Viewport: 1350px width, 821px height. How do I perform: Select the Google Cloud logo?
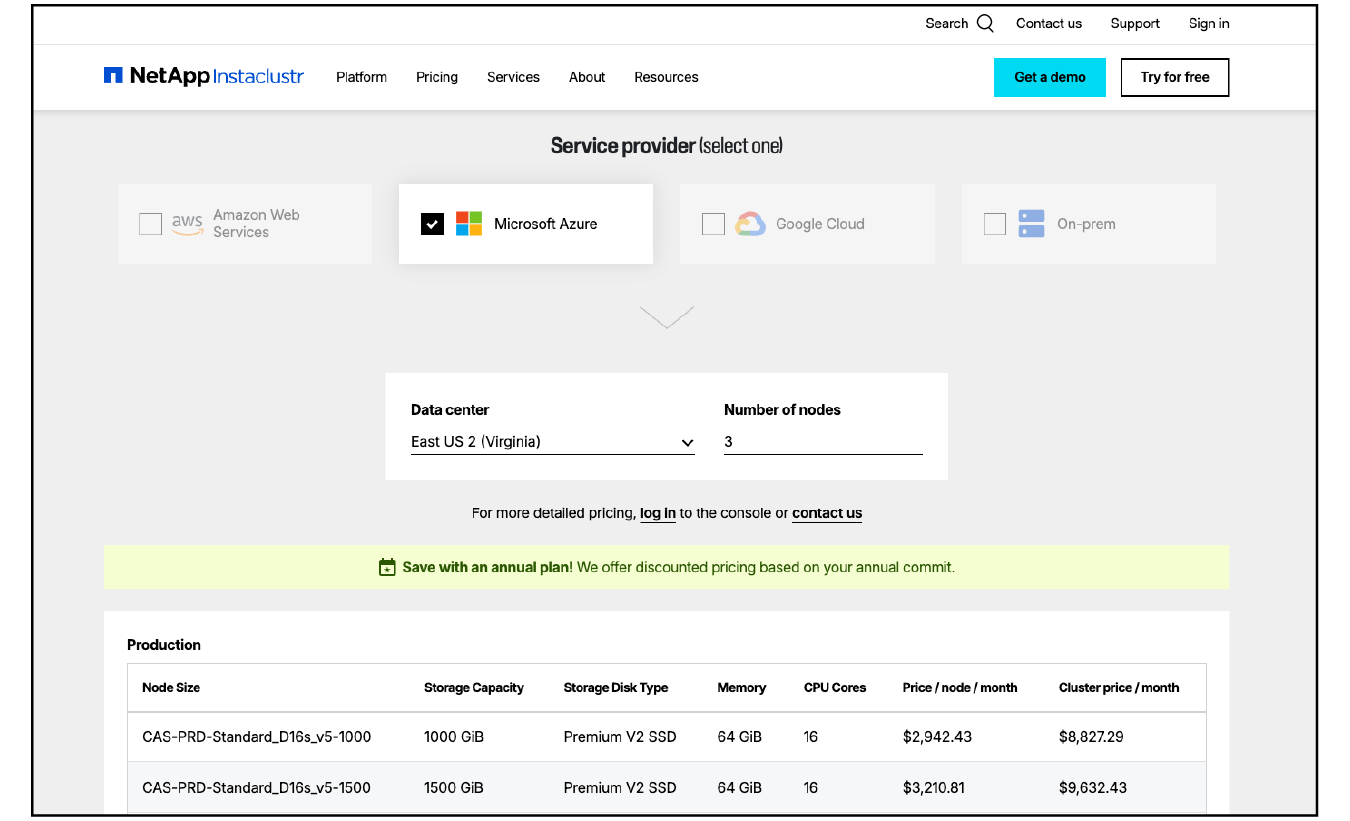pos(749,223)
